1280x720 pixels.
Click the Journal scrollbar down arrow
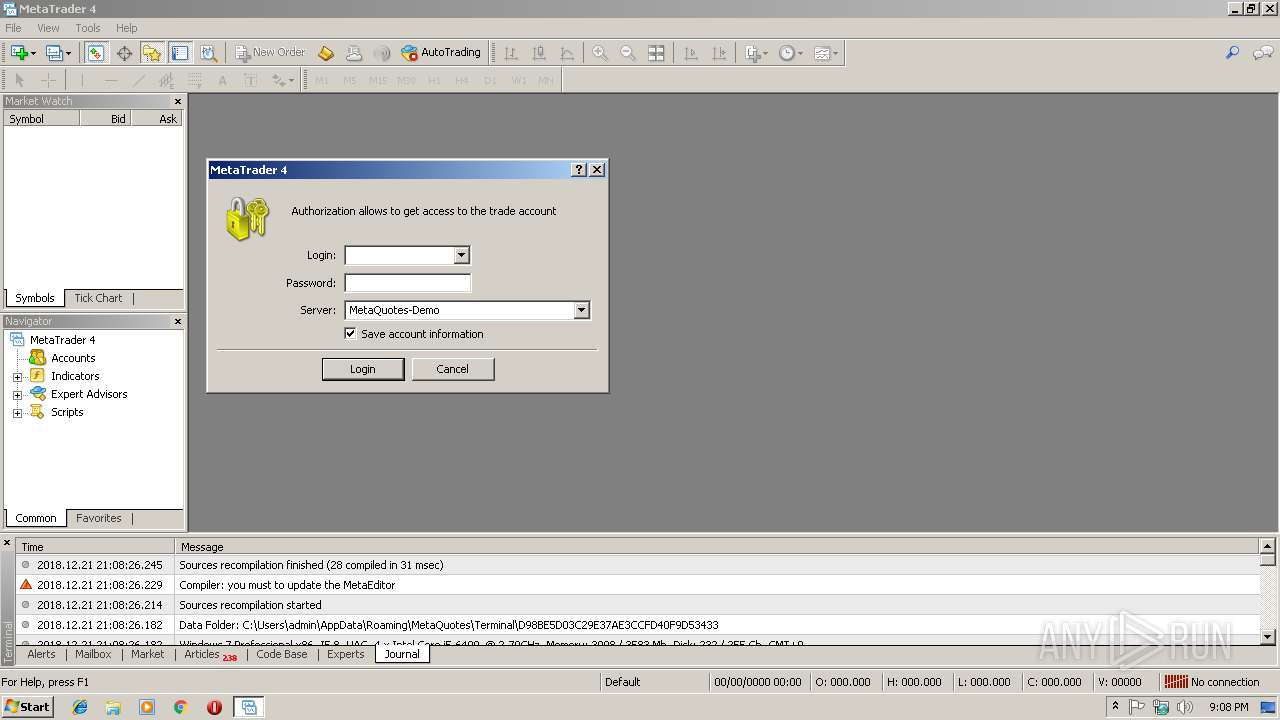coord(1268,636)
